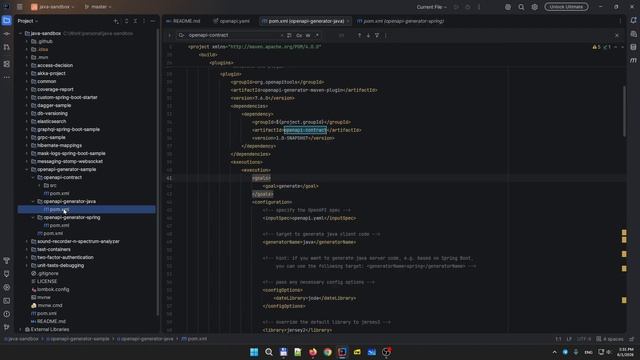The height and width of the screenshot is (360, 640).
Task: Expand replace field arrow in find bar
Action: (x=170, y=36)
